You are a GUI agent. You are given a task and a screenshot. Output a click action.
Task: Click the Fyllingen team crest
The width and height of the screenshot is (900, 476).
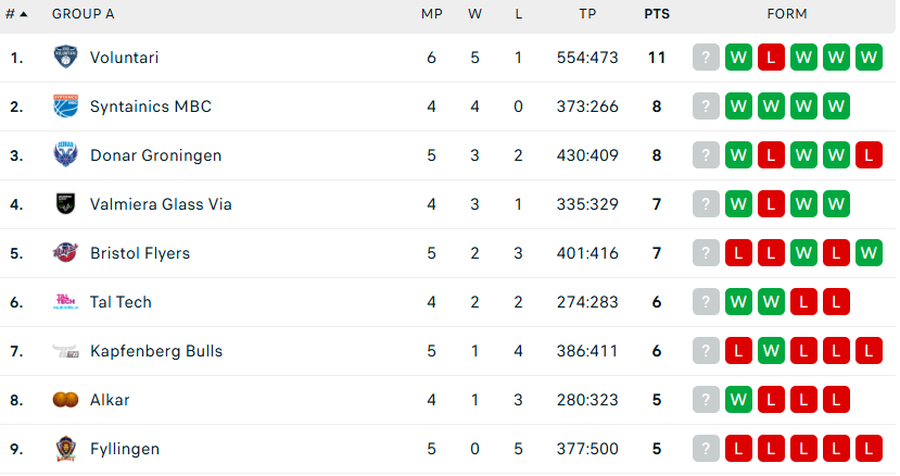(x=65, y=449)
